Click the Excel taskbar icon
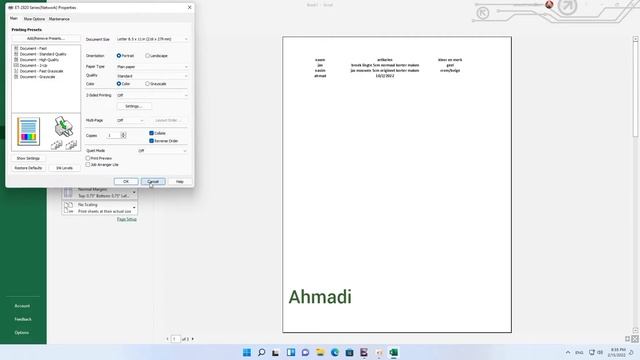This screenshot has height=360, width=640. (393, 352)
